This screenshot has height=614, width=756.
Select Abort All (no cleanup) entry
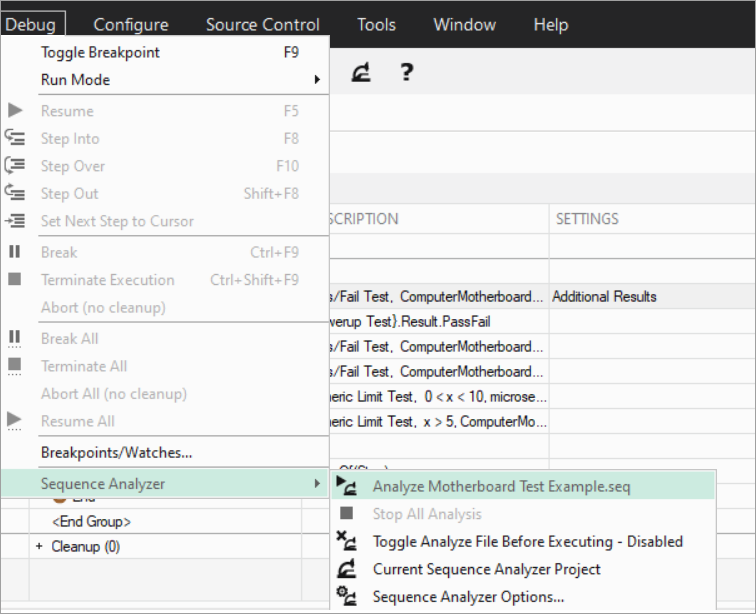tap(165, 394)
